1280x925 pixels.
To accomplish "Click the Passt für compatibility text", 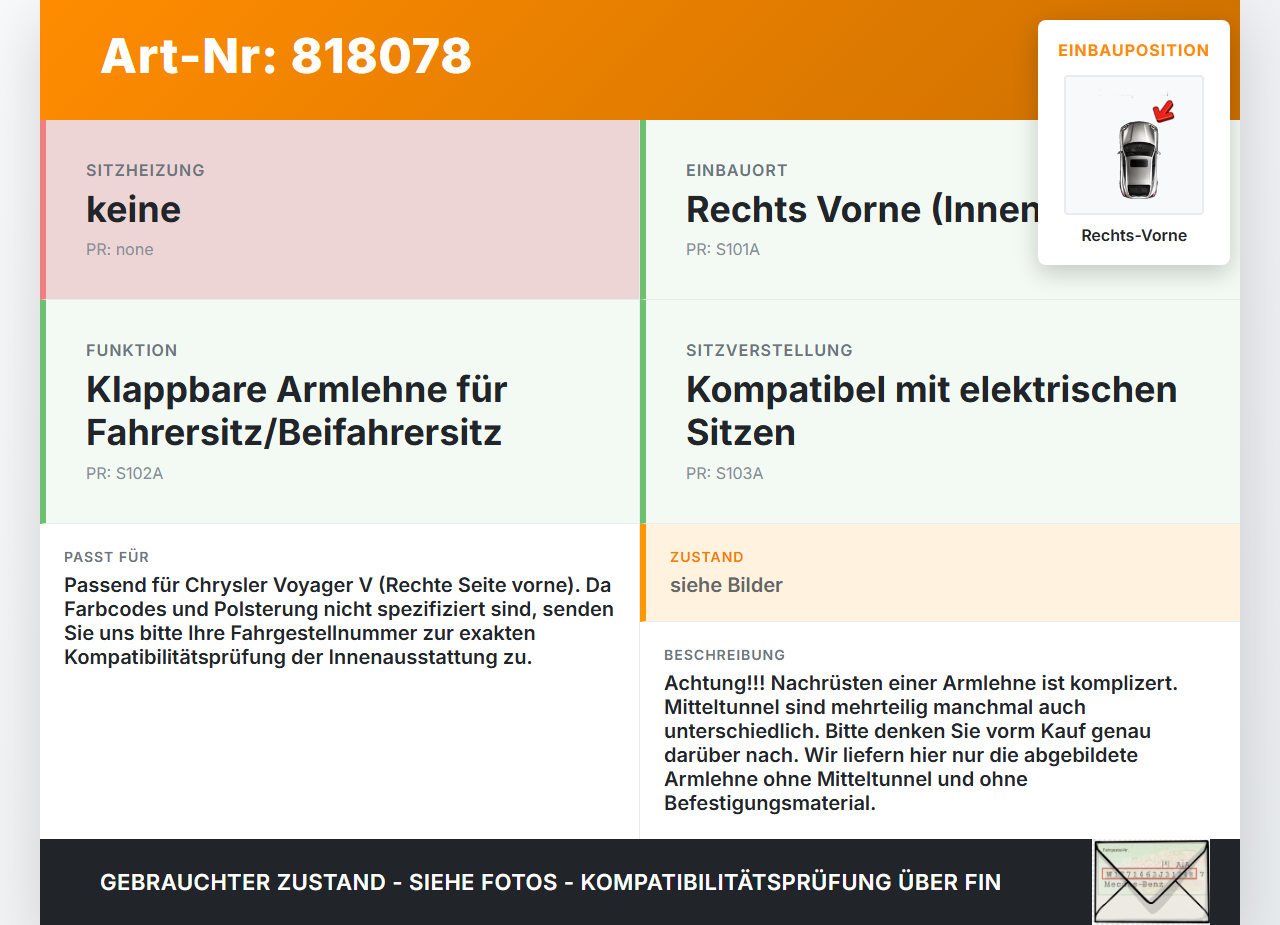I will 339,621.
